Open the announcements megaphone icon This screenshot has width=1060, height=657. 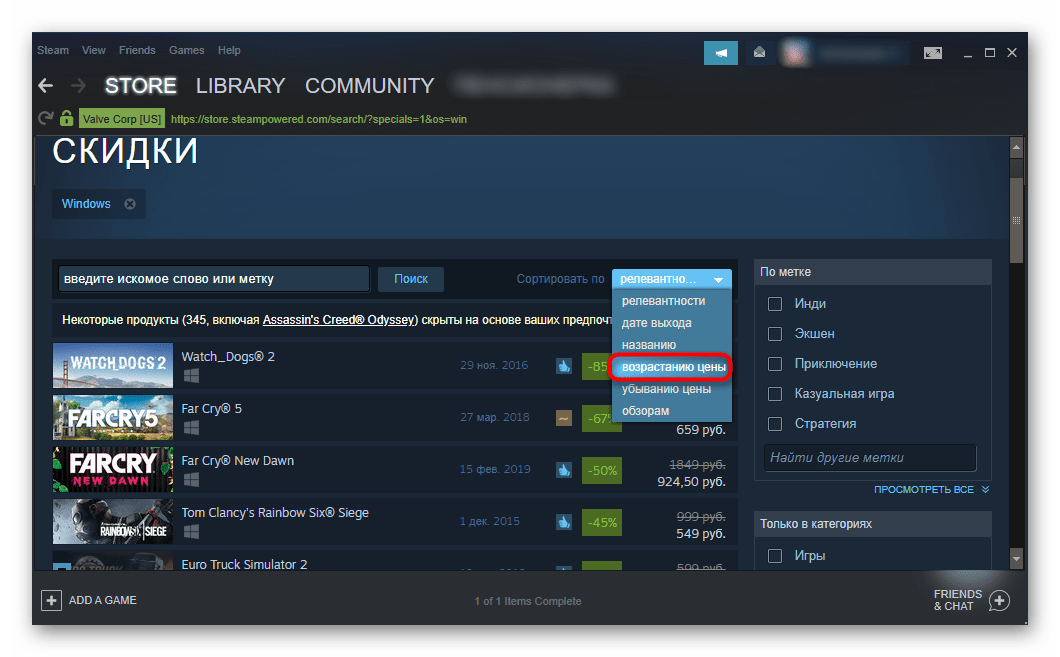click(721, 53)
